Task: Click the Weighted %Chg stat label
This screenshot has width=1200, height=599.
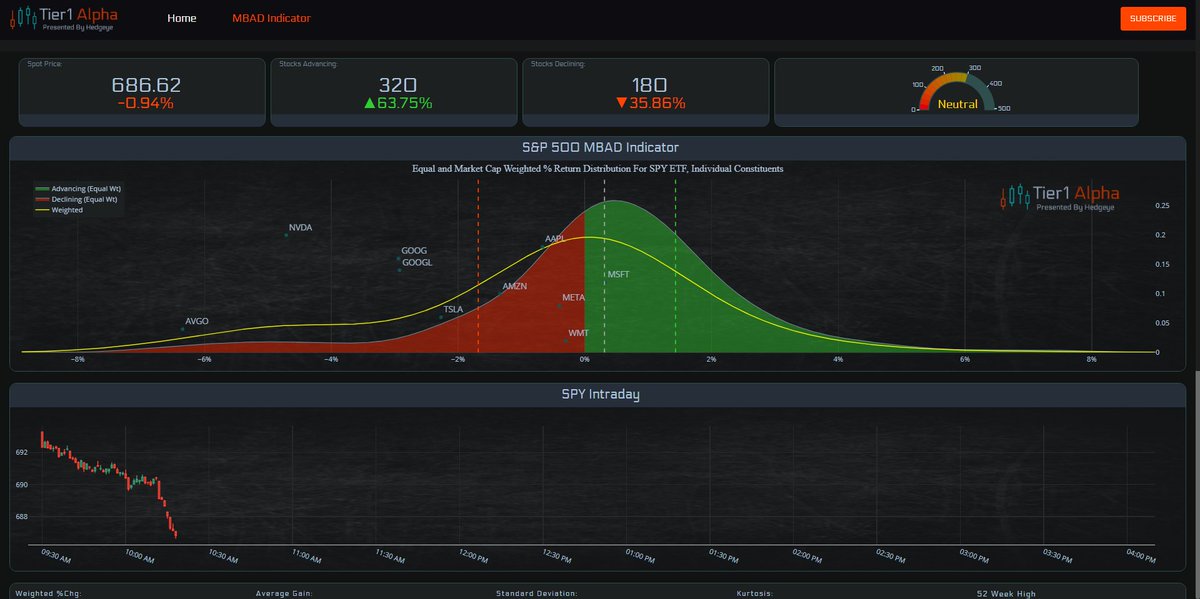Action: 48,593
